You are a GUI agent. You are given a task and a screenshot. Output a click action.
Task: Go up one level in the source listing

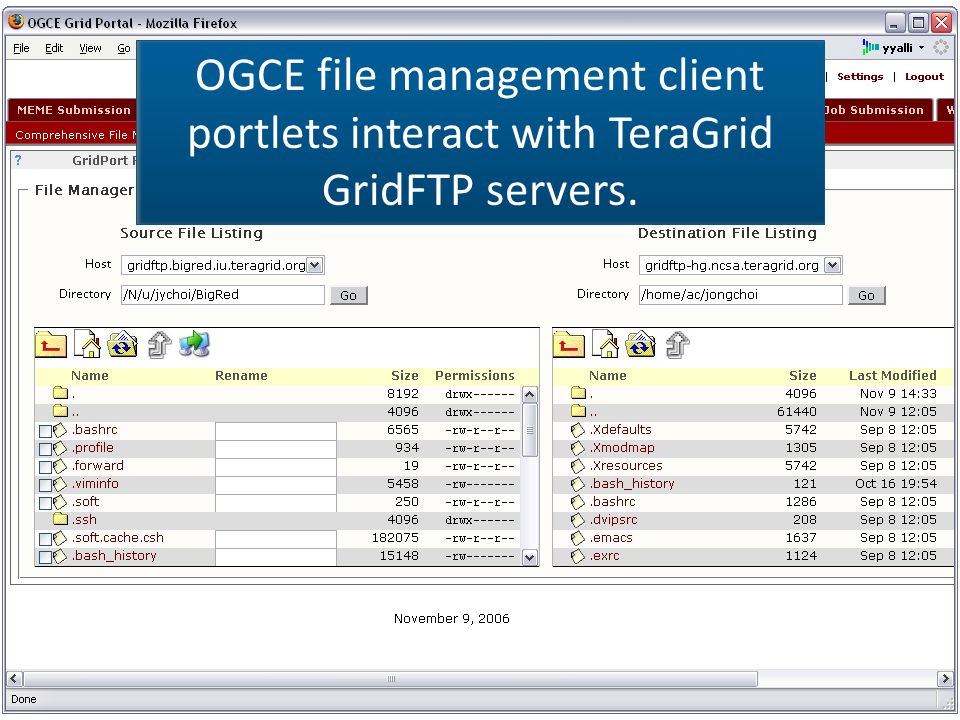(51, 344)
